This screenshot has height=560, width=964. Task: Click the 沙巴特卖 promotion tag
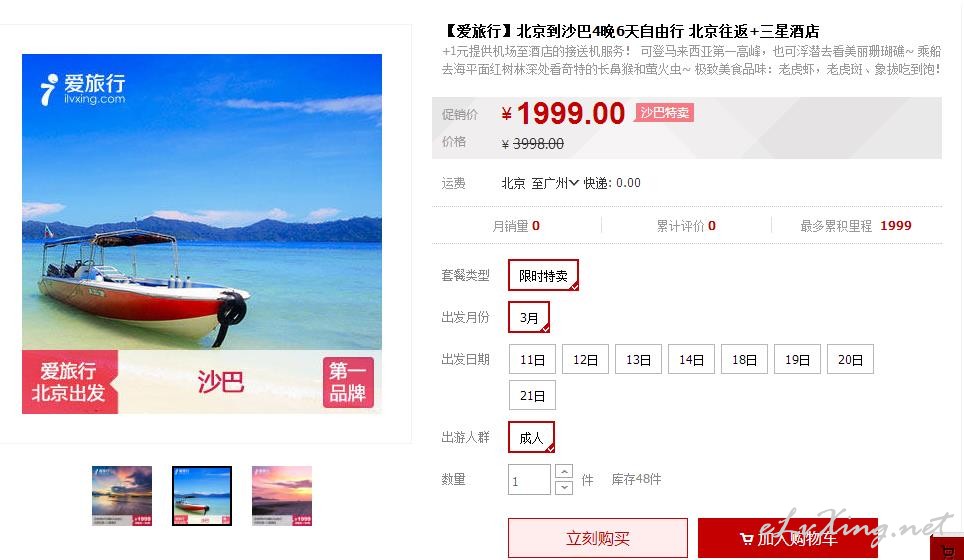point(664,112)
